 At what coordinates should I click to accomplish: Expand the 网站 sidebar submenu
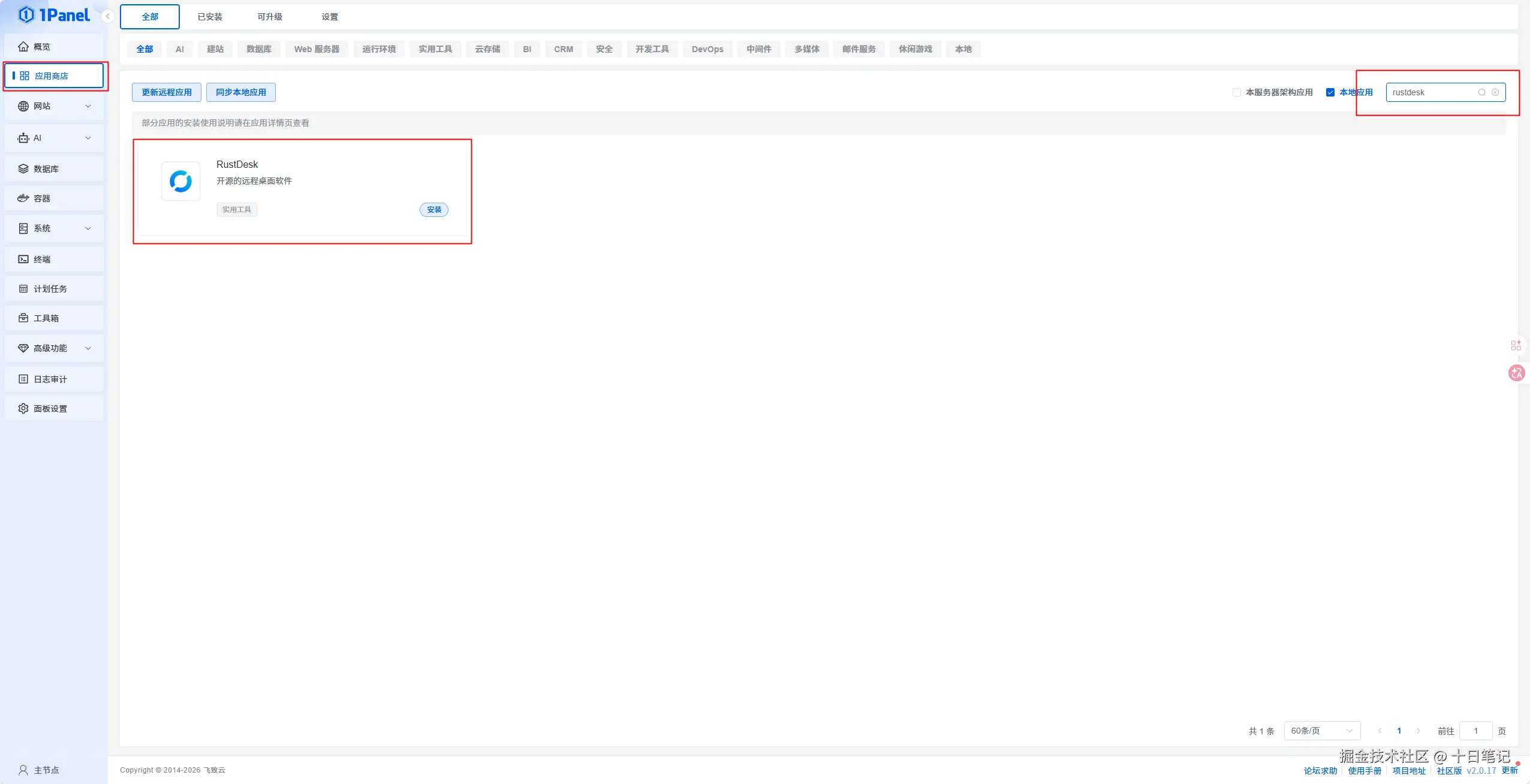click(x=53, y=106)
